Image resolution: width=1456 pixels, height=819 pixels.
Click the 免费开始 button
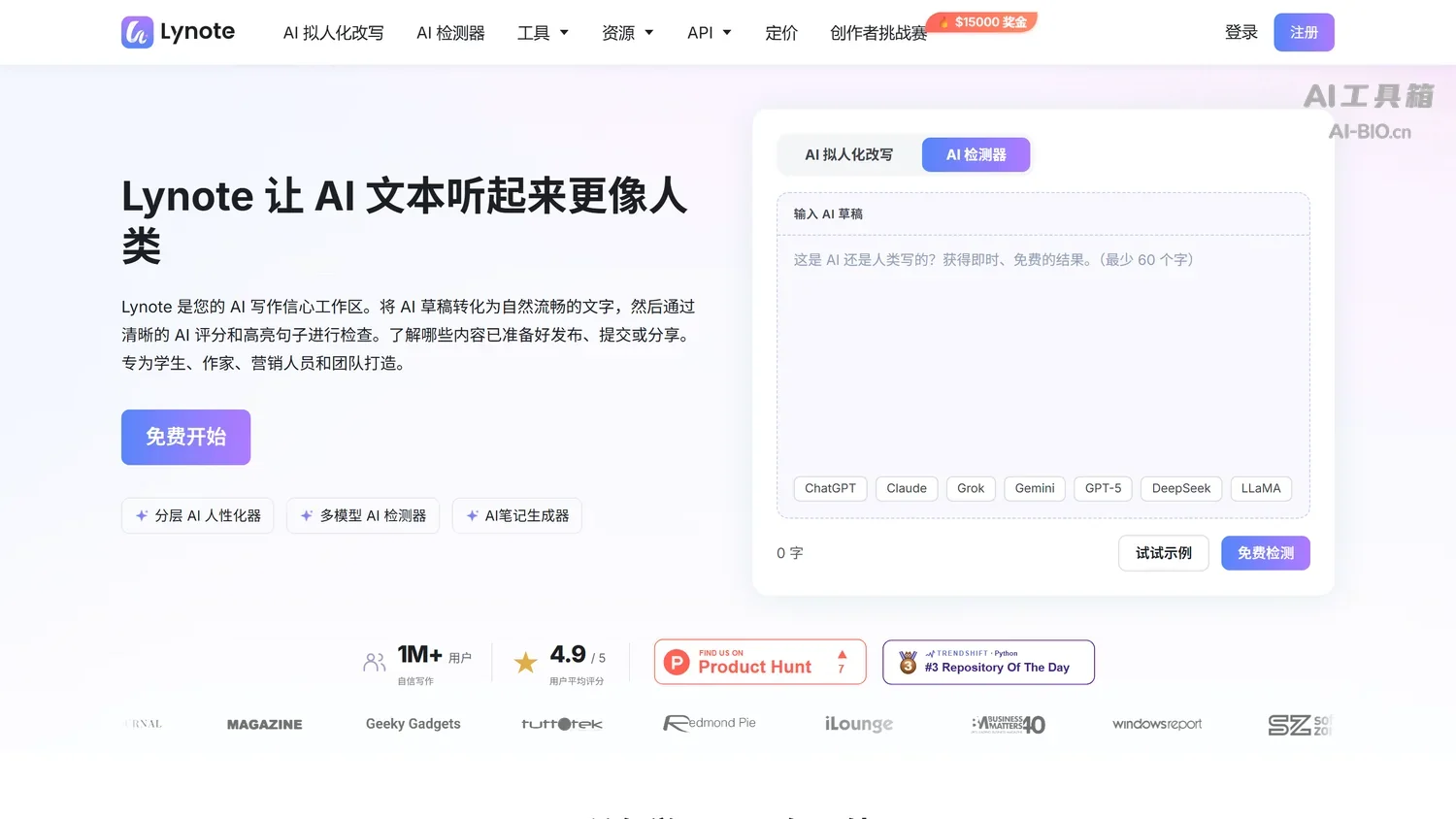(185, 437)
